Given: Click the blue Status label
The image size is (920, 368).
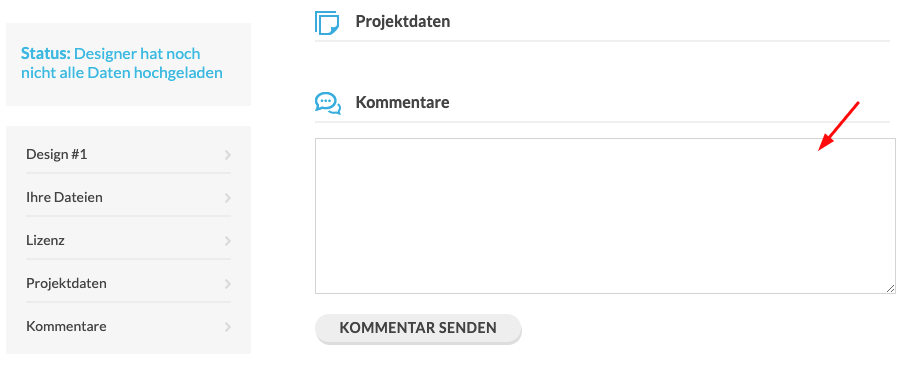Looking at the screenshot, I should coord(46,53).
